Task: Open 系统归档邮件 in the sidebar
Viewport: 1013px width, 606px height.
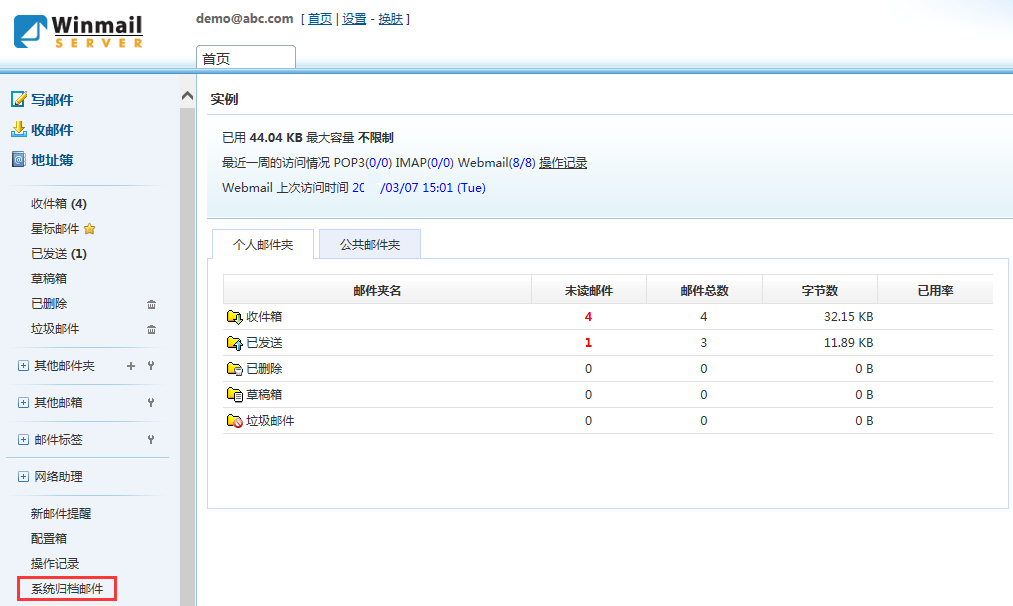Action: point(67,589)
